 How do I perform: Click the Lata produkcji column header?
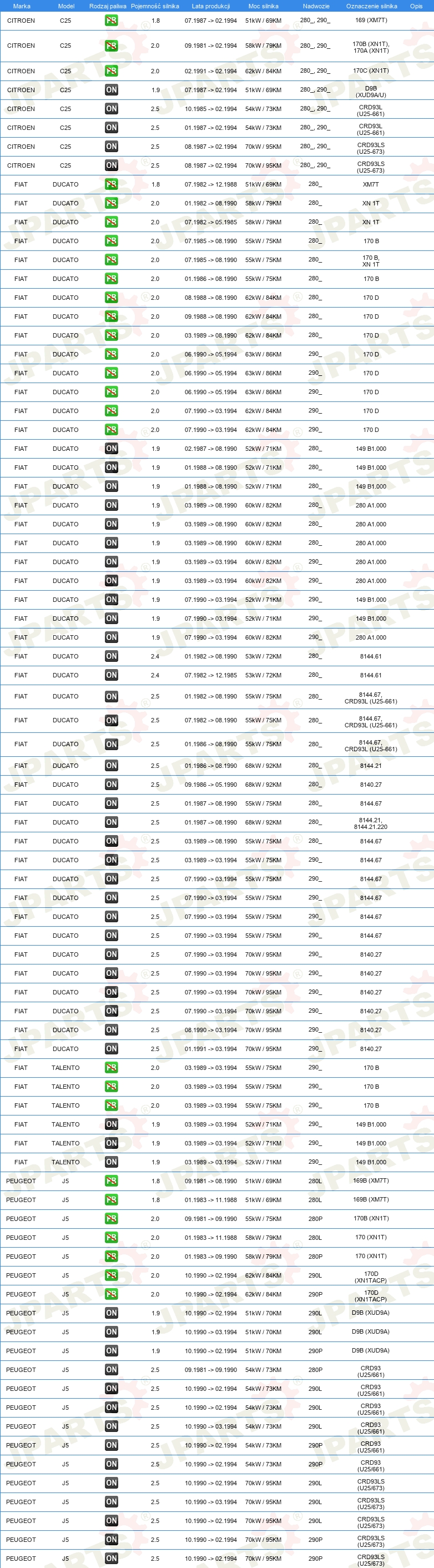(x=210, y=6)
